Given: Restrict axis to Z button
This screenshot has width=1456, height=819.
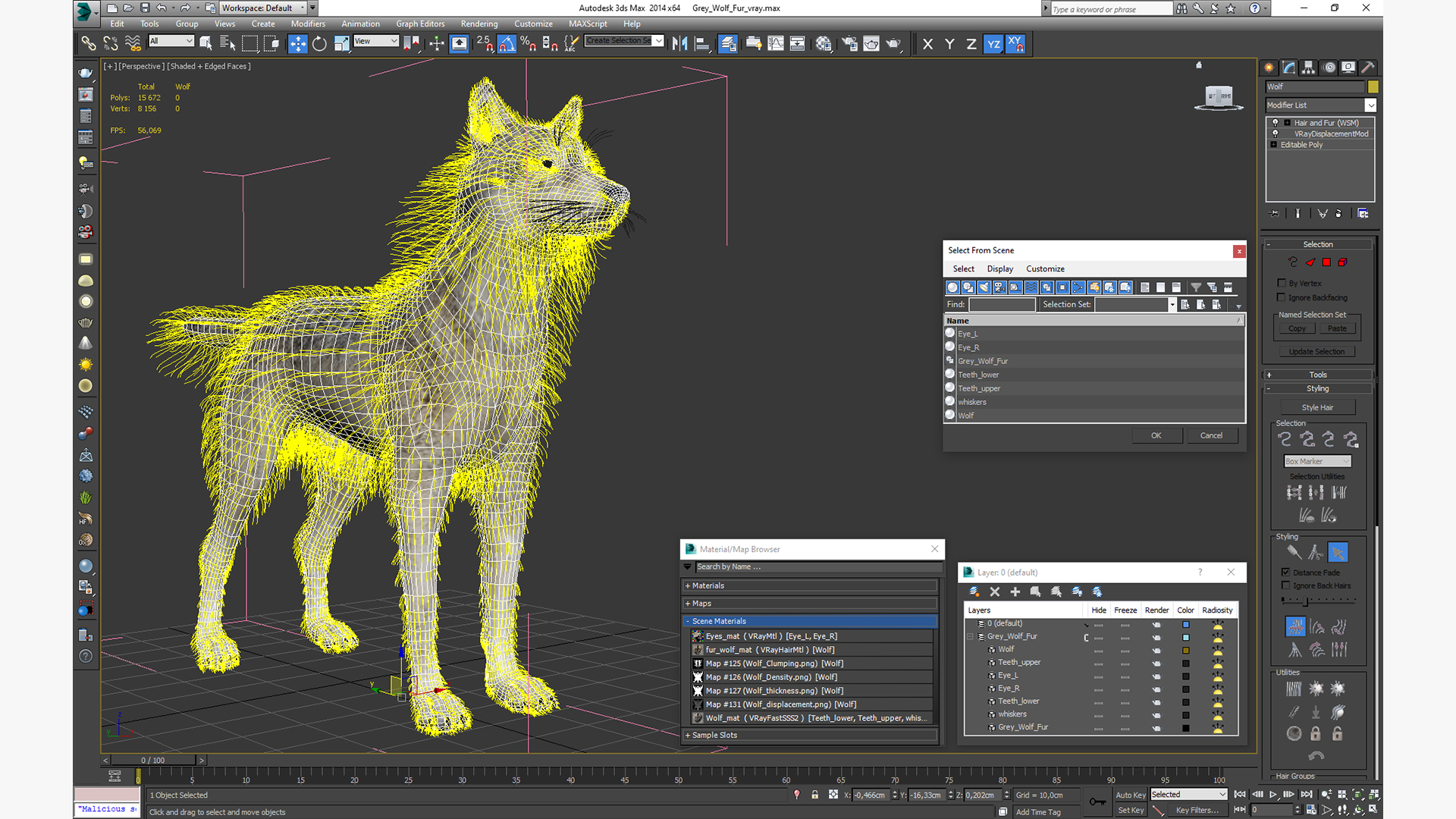Looking at the screenshot, I should [x=971, y=44].
